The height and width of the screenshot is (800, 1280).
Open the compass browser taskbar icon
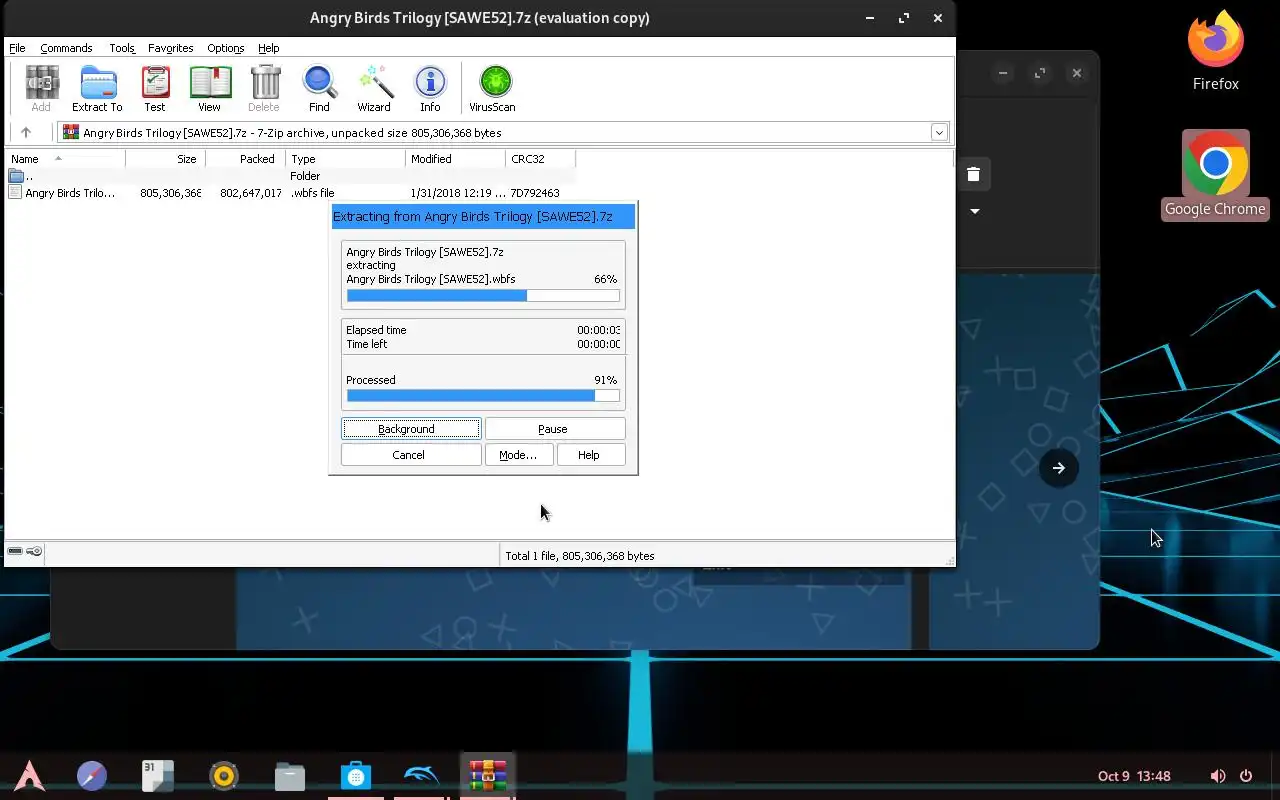click(92, 776)
